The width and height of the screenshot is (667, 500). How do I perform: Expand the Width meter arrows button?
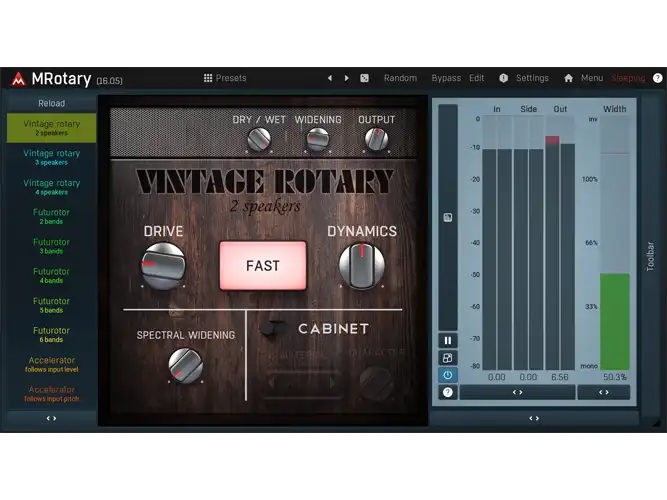point(604,392)
